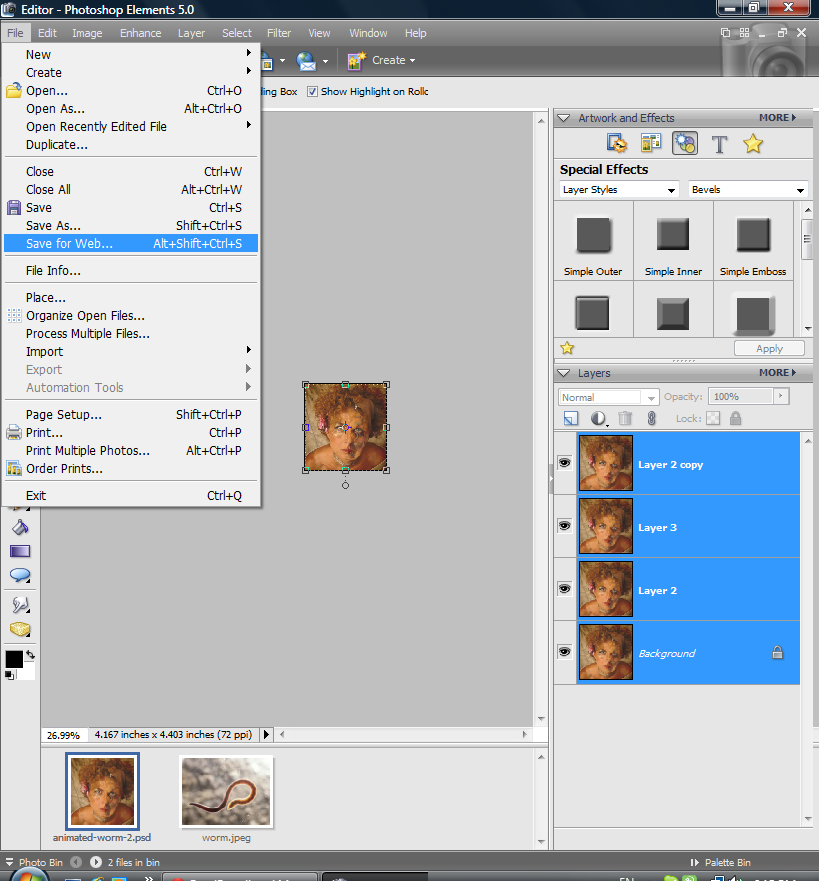Go to previous file in Photo Bin
The width and height of the screenshot is (819, 881).
coord(76,862)
